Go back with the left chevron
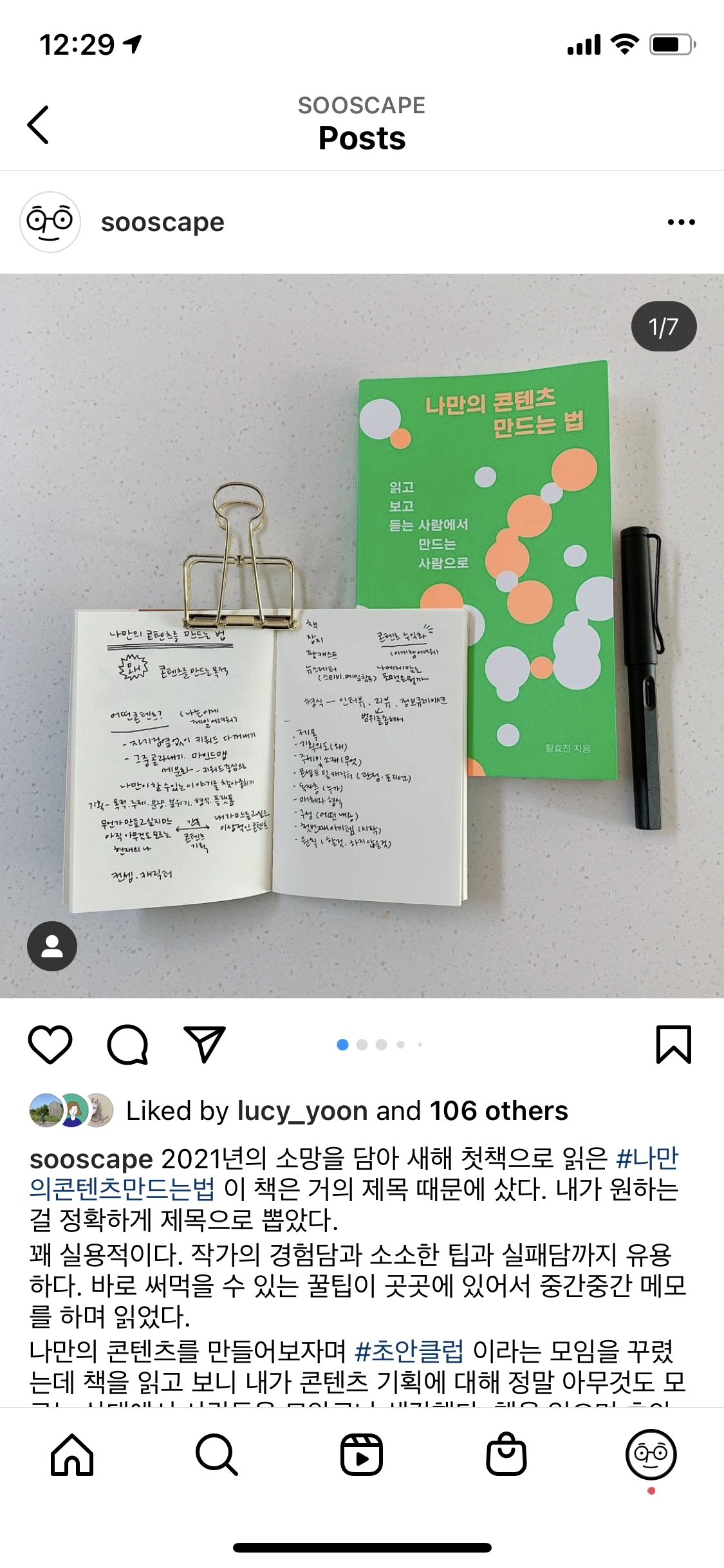 point(39,124)
